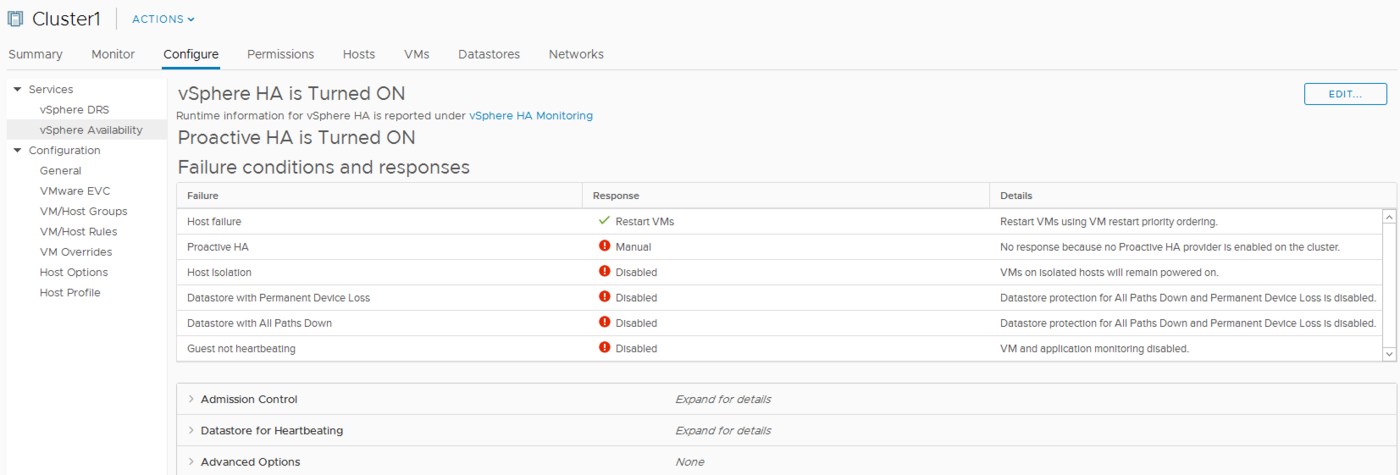Click red alert icon for Guest not heartbeating
1400x475 pixels.
(603, 348)
